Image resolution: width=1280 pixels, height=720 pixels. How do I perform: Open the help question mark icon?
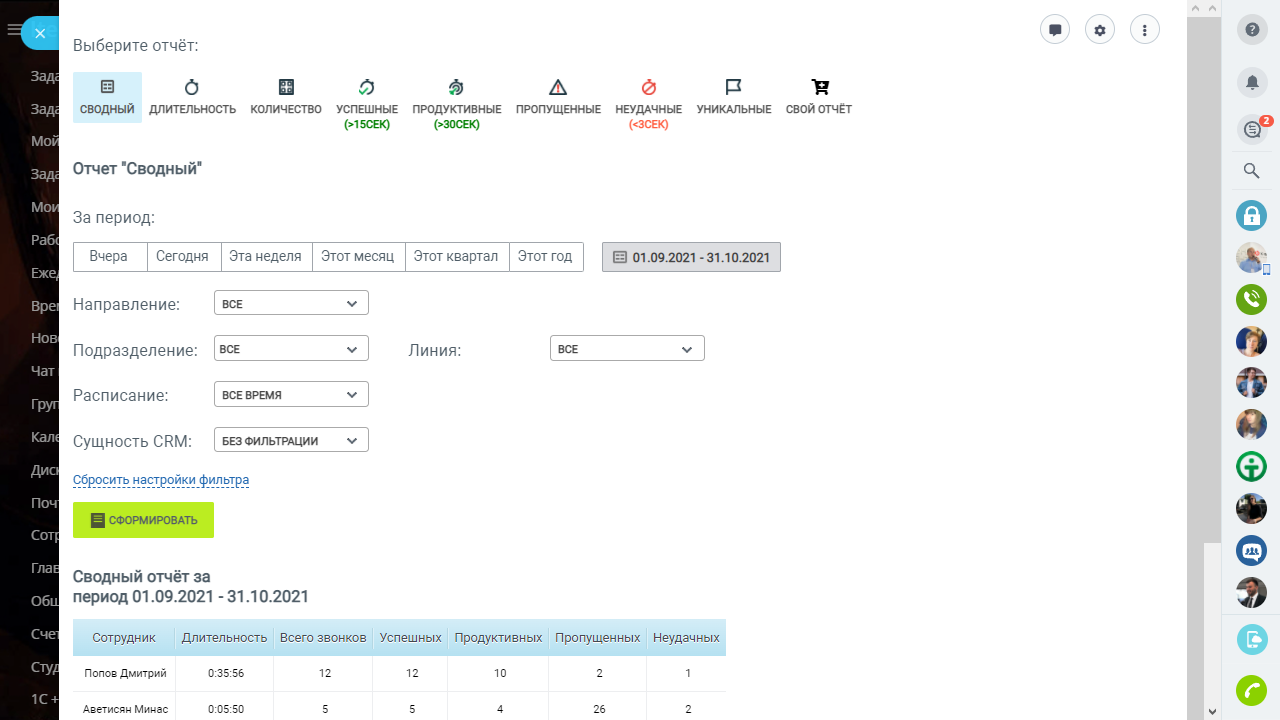point(1252,30)
